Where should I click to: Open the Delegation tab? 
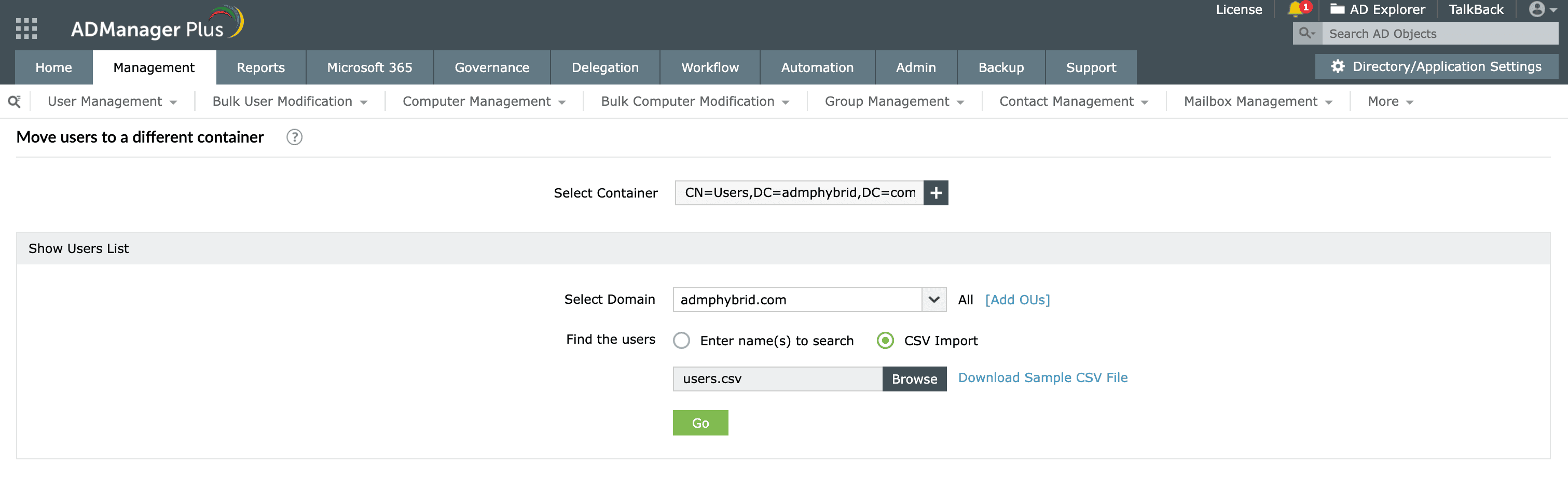click(x=605, y=67)
